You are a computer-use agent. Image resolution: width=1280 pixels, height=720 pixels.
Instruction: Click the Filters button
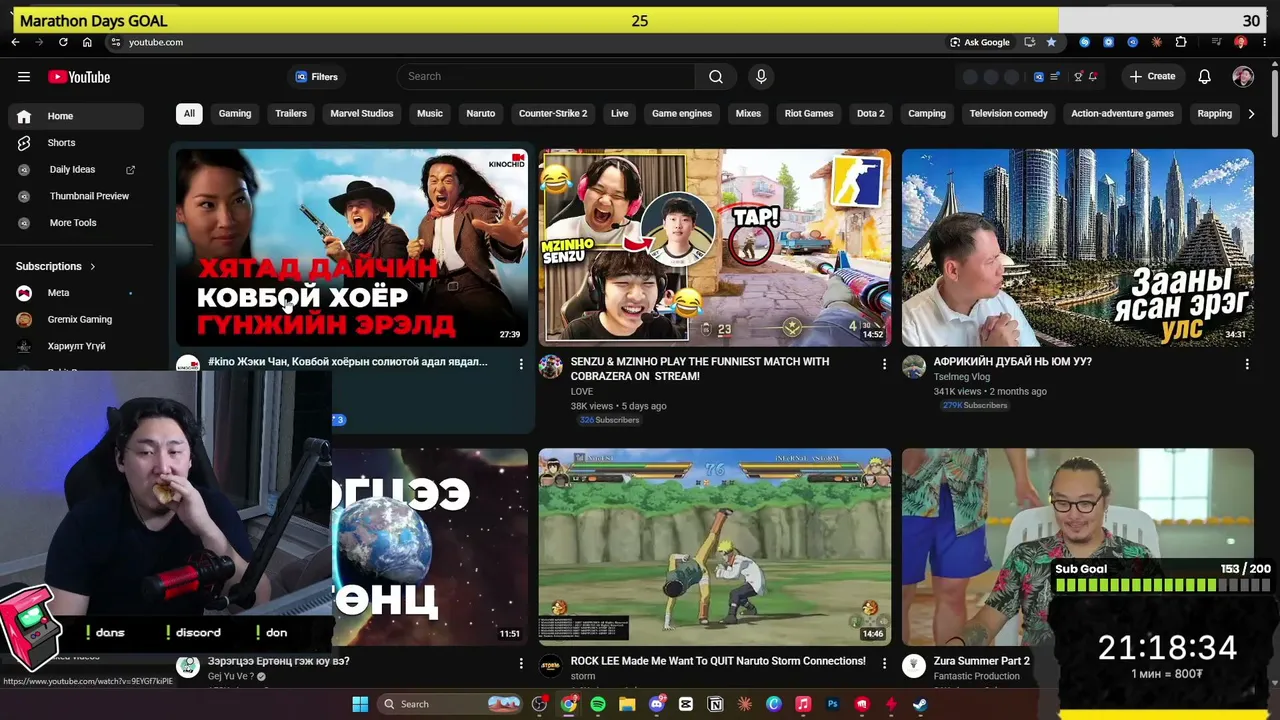coord(317,77)
